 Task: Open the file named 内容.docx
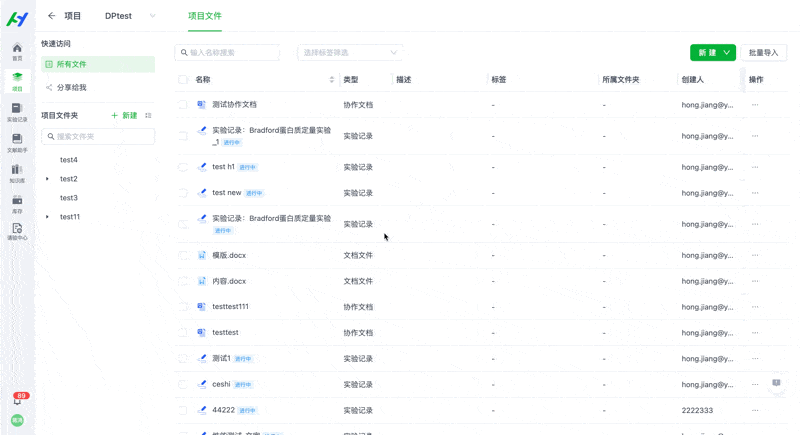pos(229,281)
